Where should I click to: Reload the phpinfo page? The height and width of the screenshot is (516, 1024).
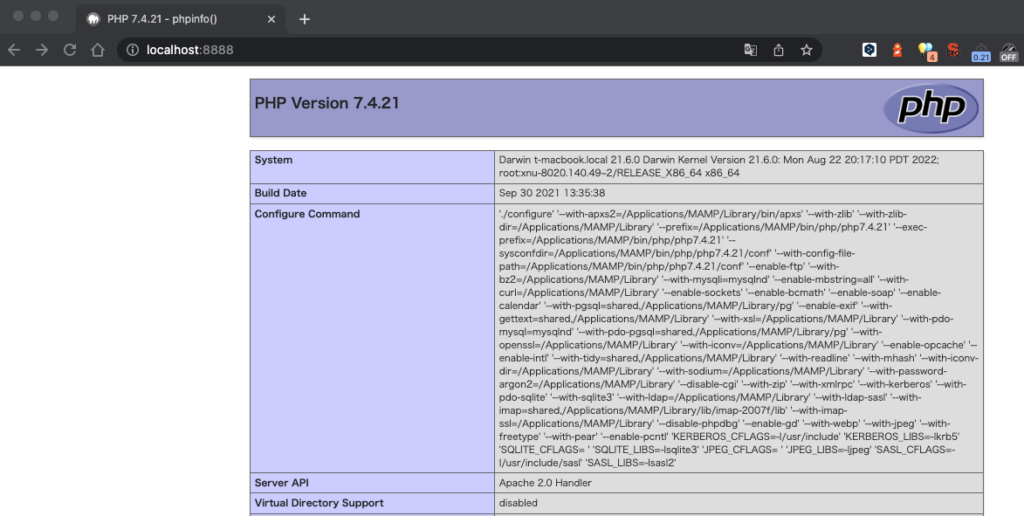click(70, 50)
